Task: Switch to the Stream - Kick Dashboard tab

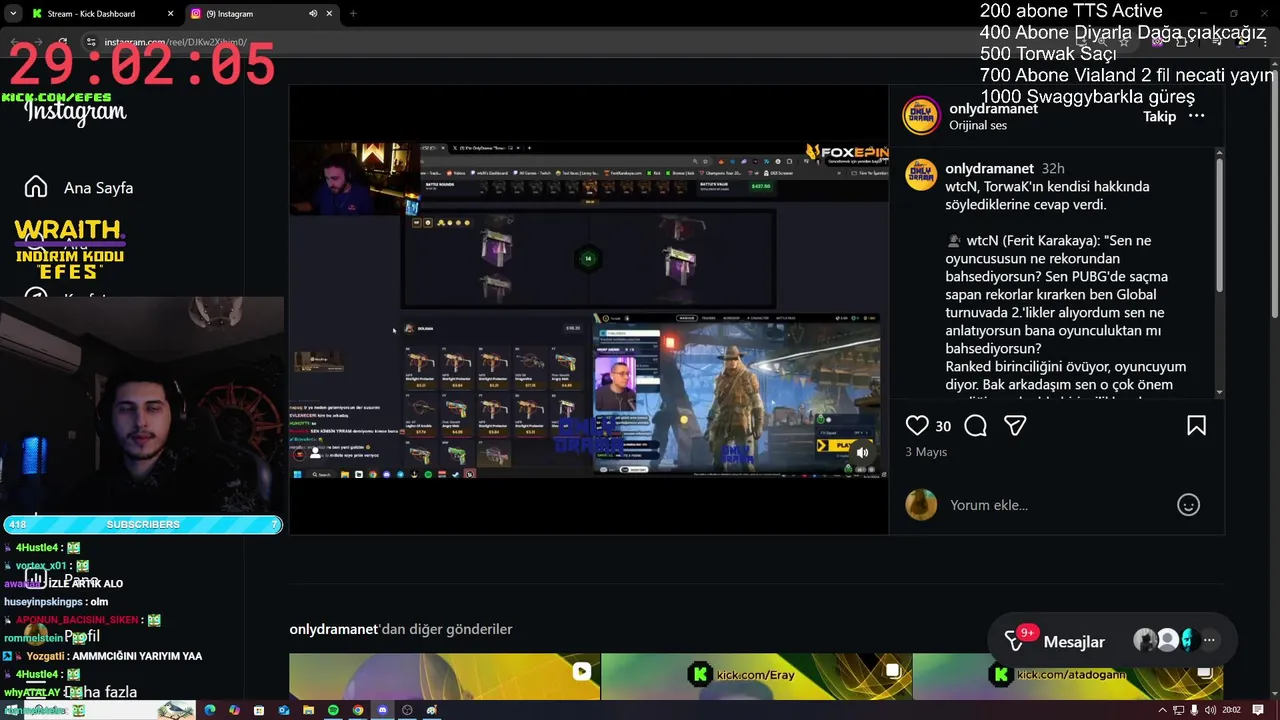Action: 102,14
